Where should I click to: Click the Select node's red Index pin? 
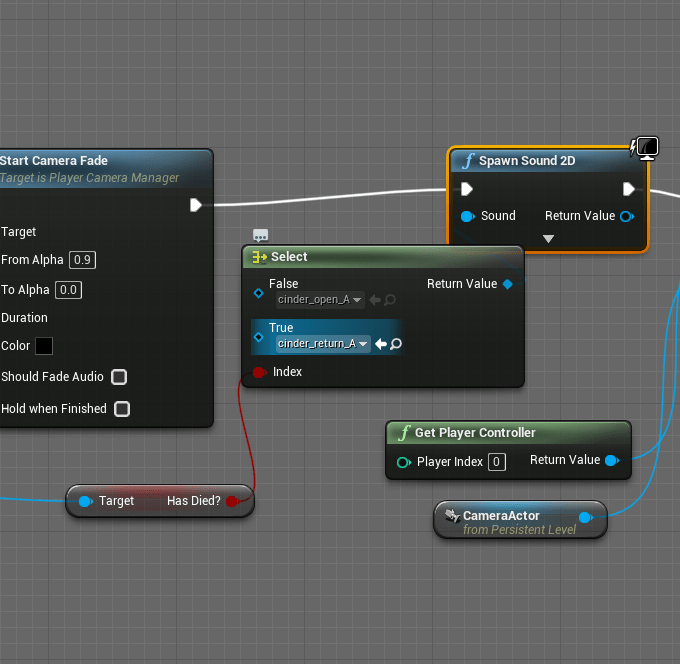tap(258, 372)
